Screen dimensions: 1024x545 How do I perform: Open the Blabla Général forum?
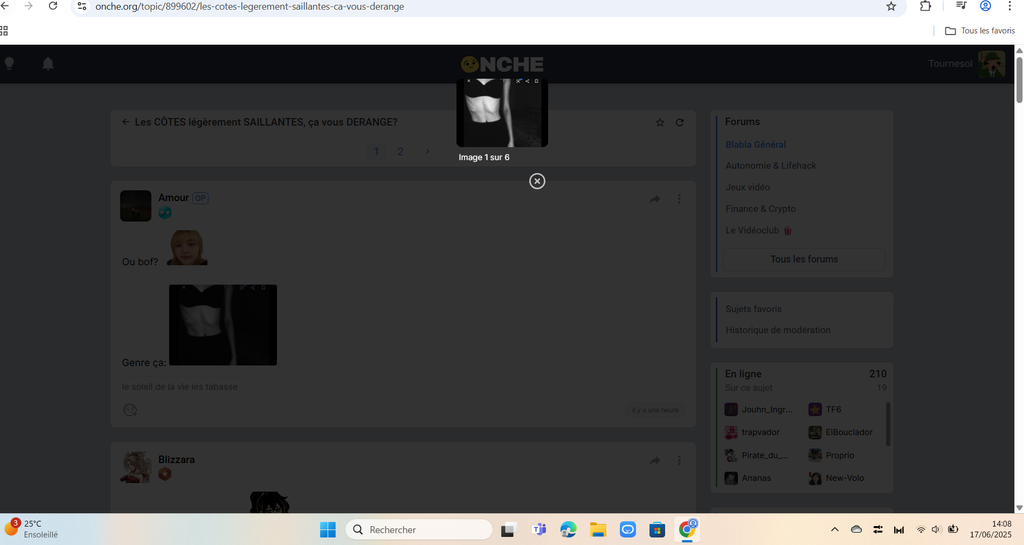[756, 144]
